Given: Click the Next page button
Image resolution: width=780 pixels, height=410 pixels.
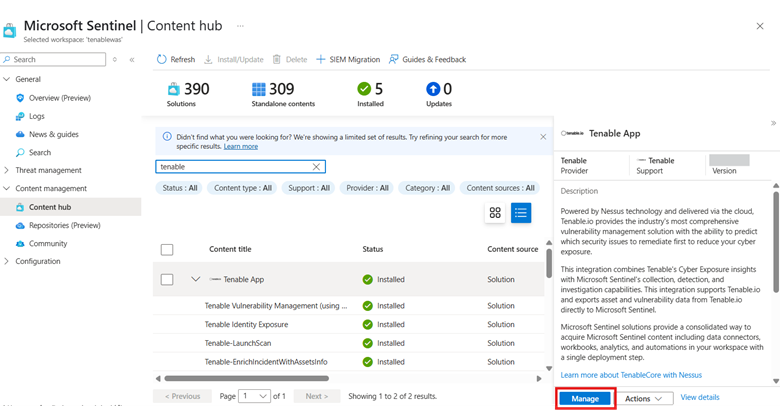Looking at the screenshot, I should (317, 396).
